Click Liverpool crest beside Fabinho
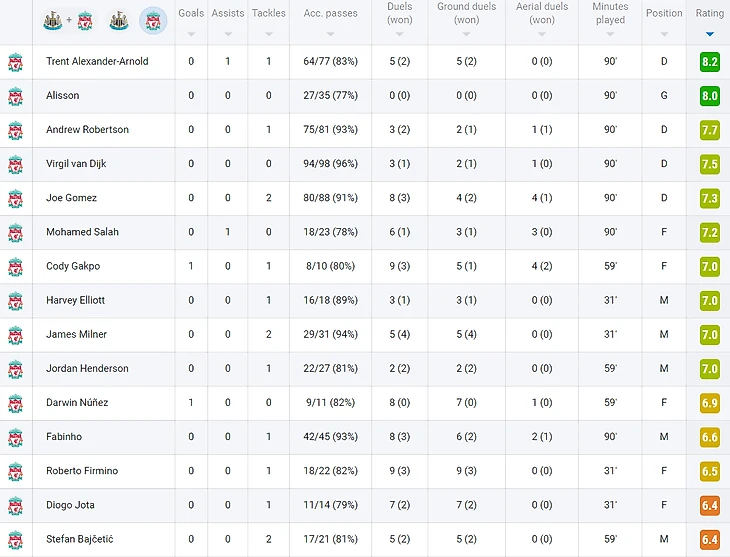The image size is (730, 557). click(15, 437)
